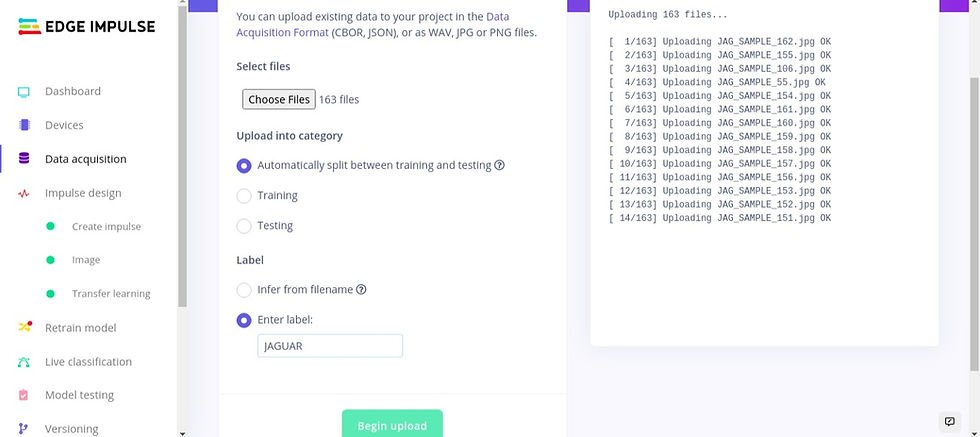The width and height of the screenshot is (980, 437).
Task: Open the chat feedback icon at bottom right
Action: tap(949, 421)
